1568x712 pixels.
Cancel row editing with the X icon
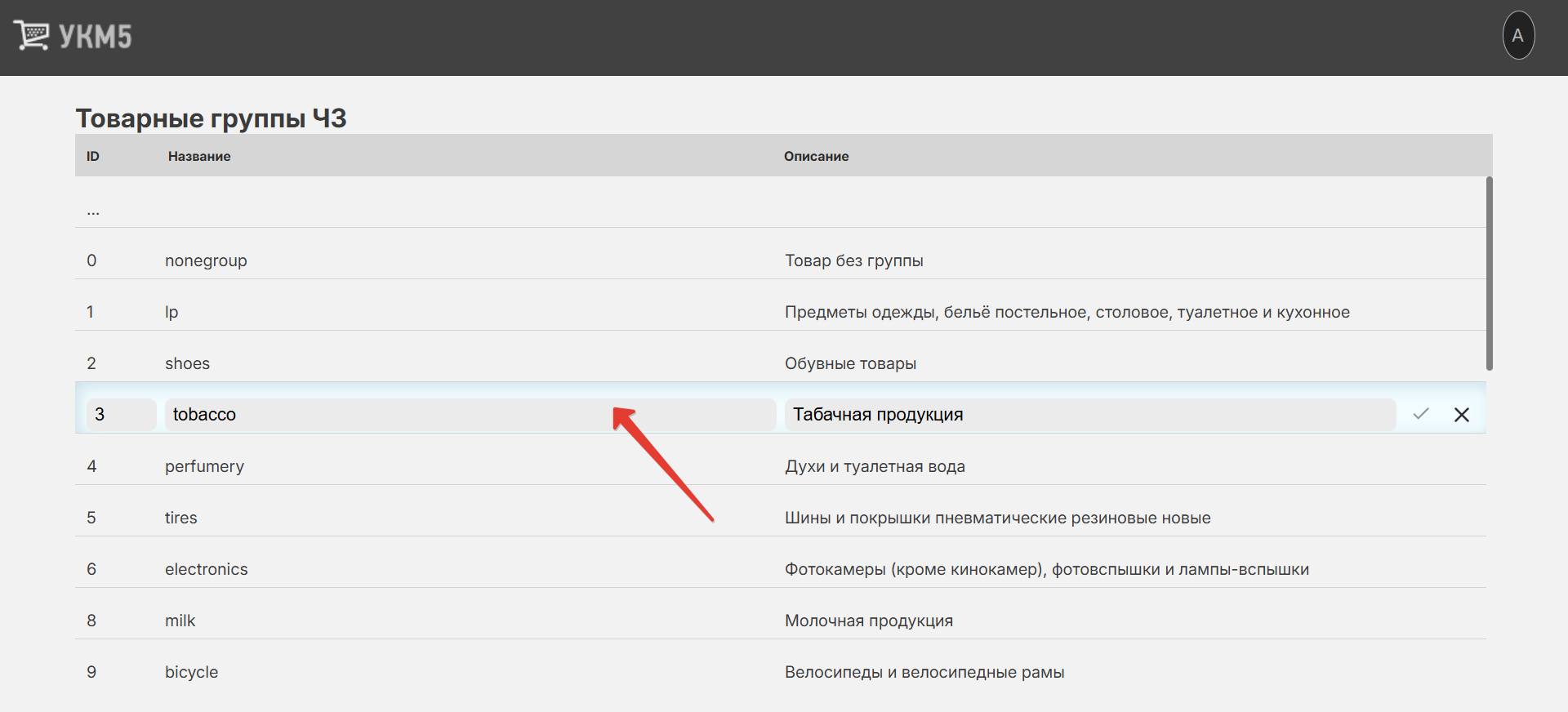click(x=1461, y=415)
